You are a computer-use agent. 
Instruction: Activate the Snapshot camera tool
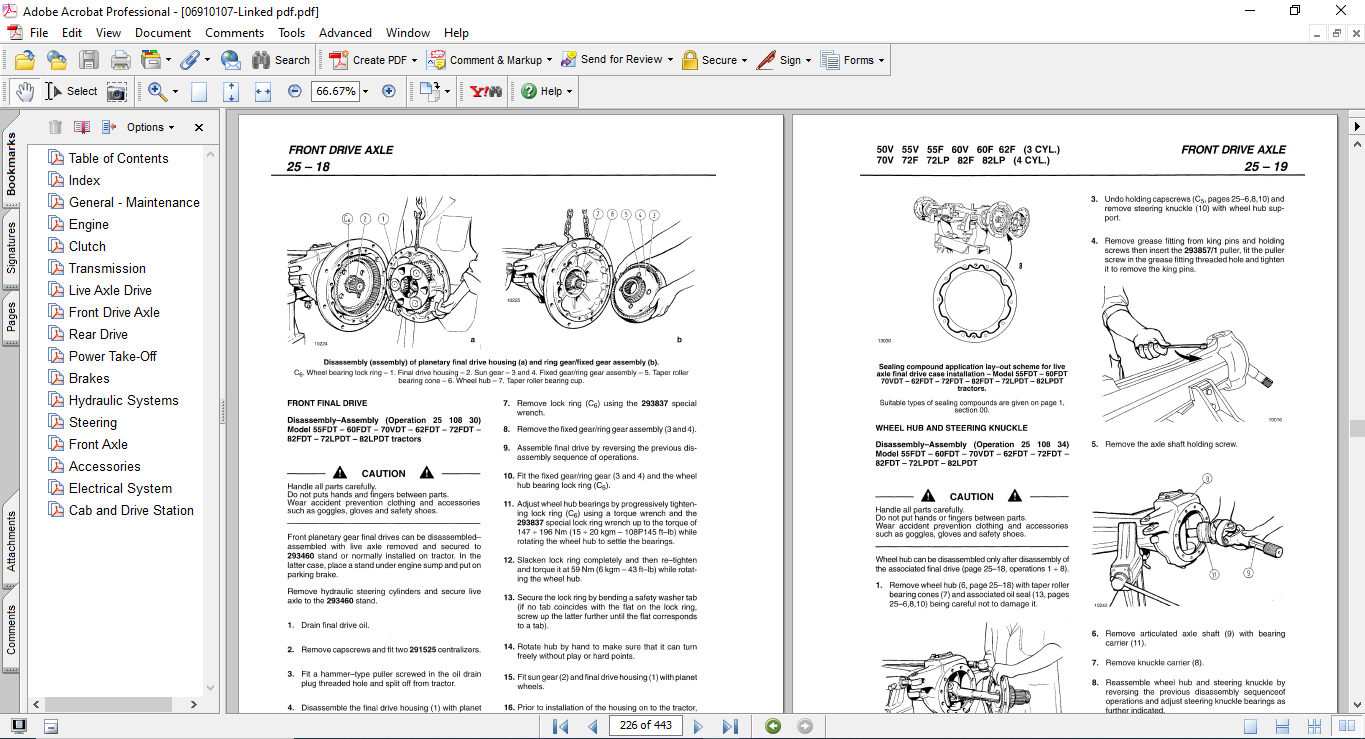(117, 91)
